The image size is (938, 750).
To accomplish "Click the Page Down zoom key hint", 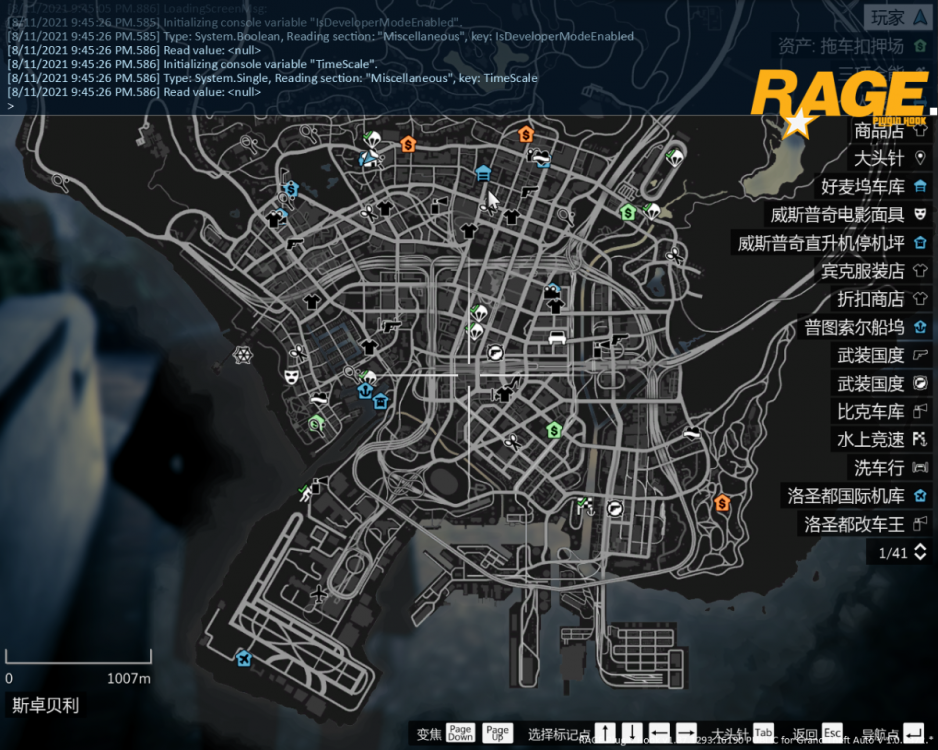I will (x=460, y=733).
